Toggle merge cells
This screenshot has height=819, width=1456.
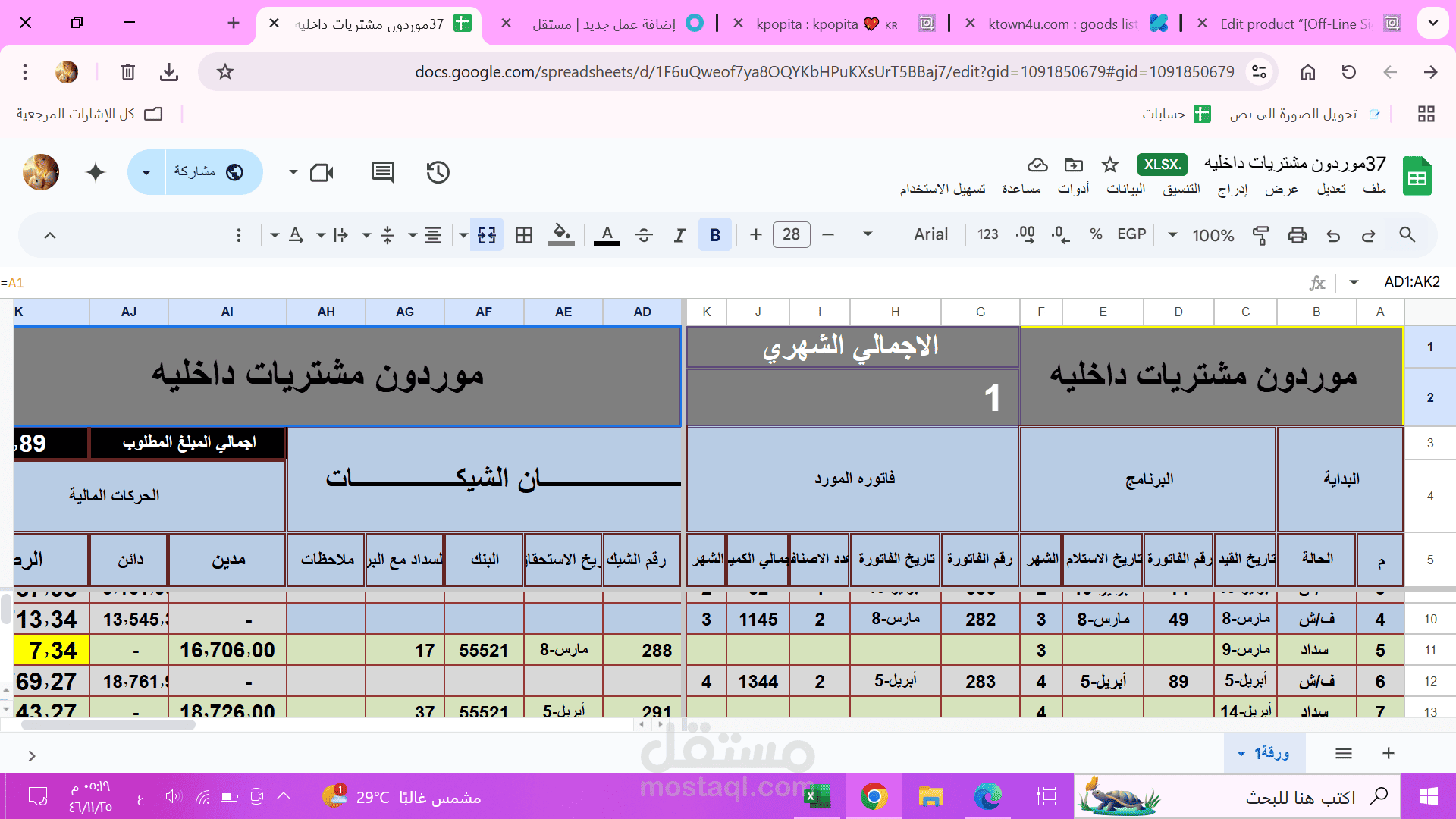(487, 235)
